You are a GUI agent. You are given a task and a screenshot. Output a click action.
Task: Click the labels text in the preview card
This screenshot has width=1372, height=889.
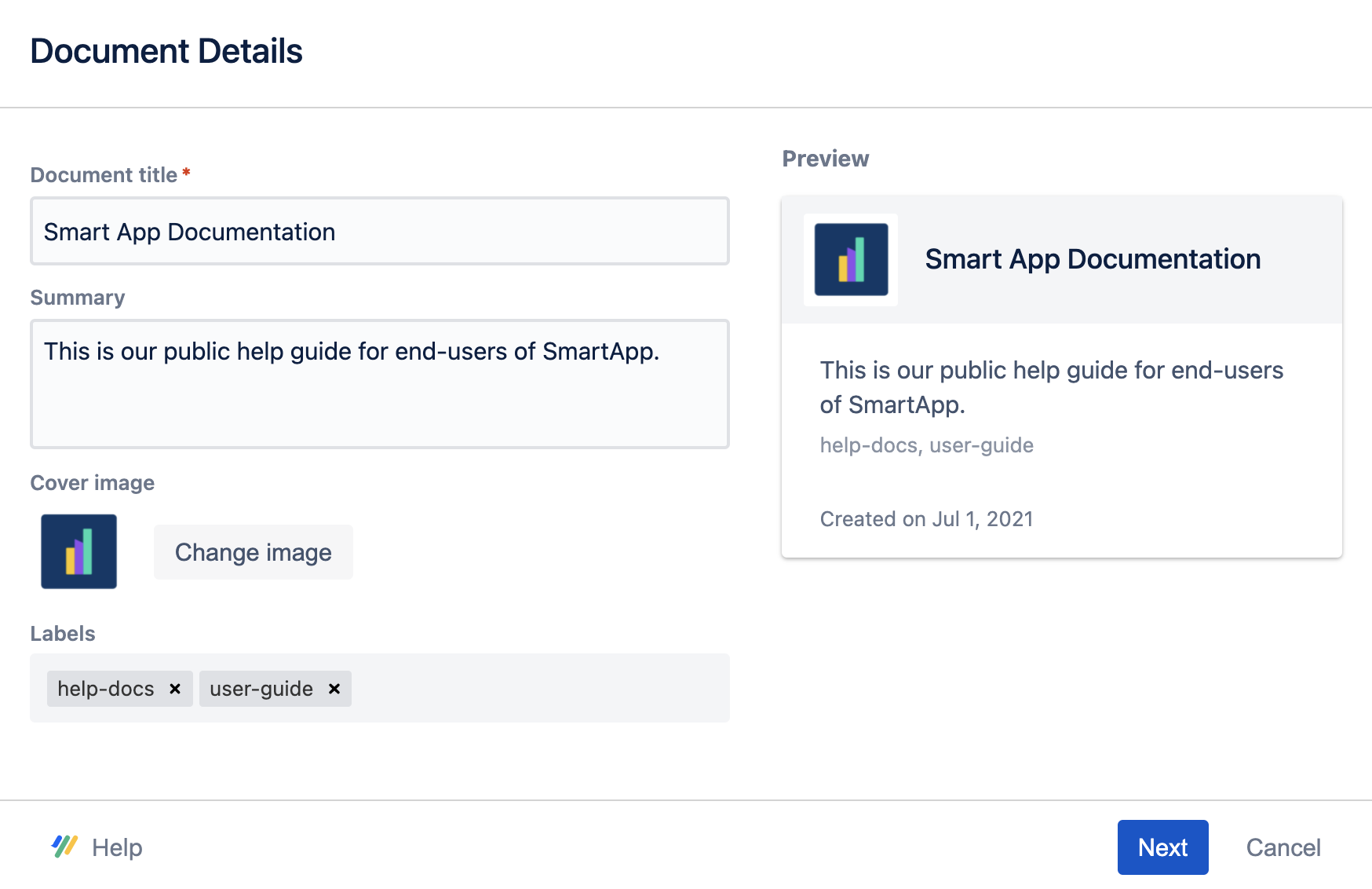(926, 444)
